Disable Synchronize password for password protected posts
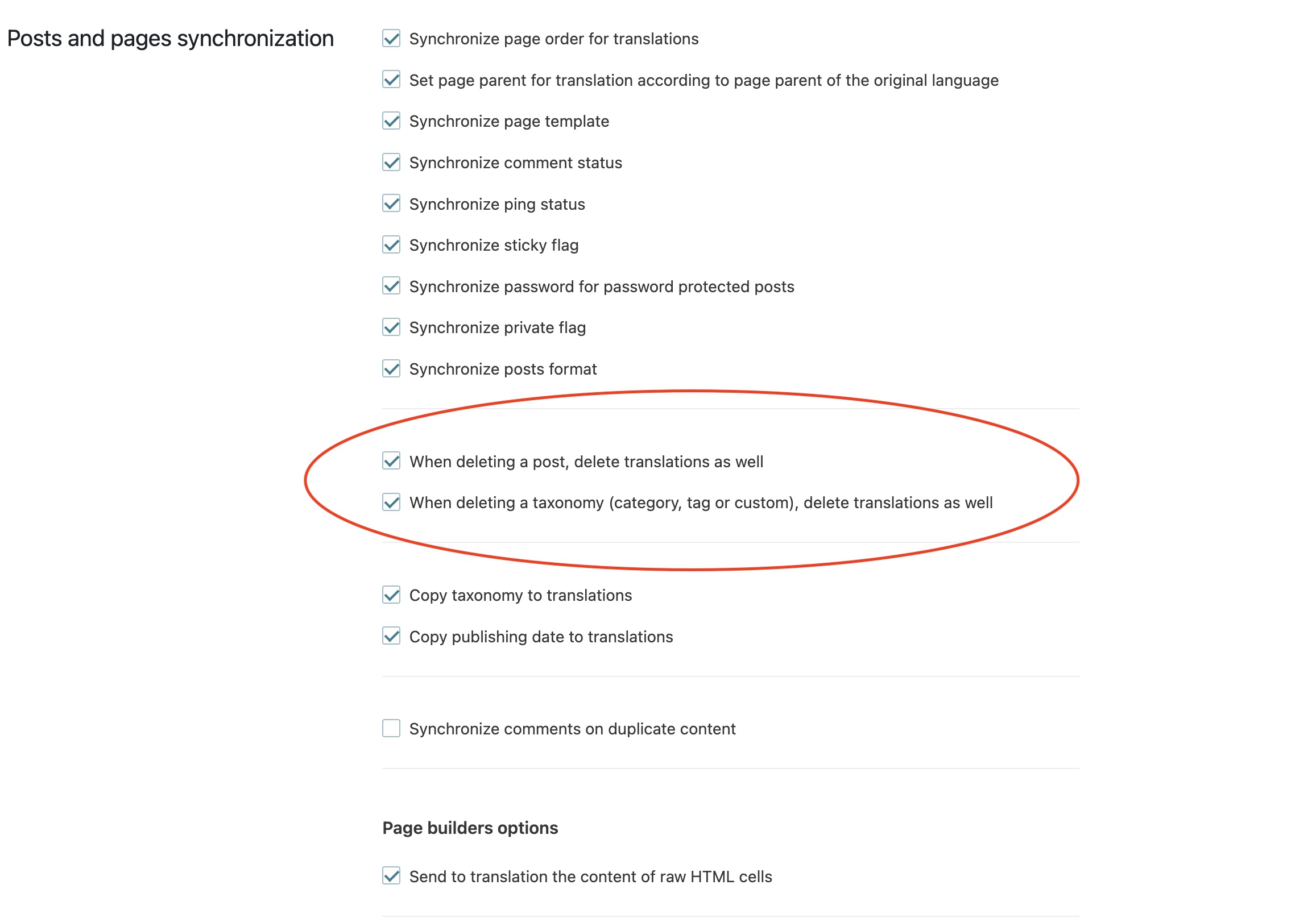The image size is (1316, 922). point(391,286)
